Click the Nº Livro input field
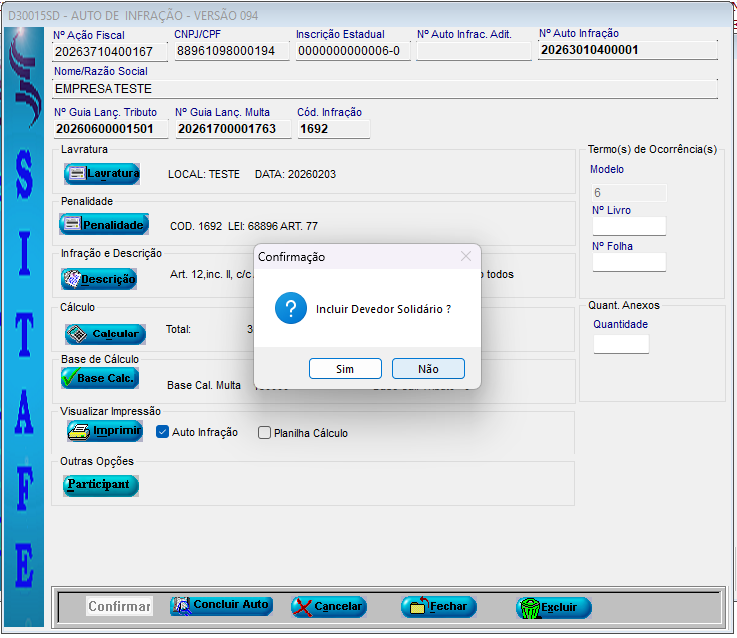737x638 pixels. coord(628,226)
